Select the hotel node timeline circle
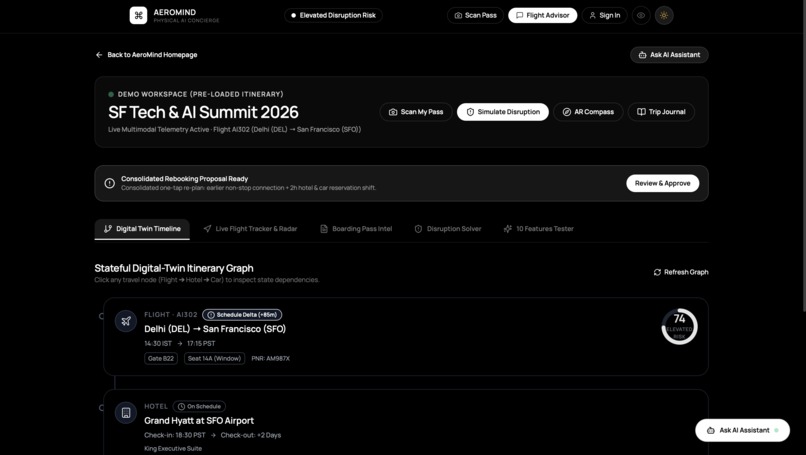The height and width of the screenshot is (455, 806). [101, 408]
